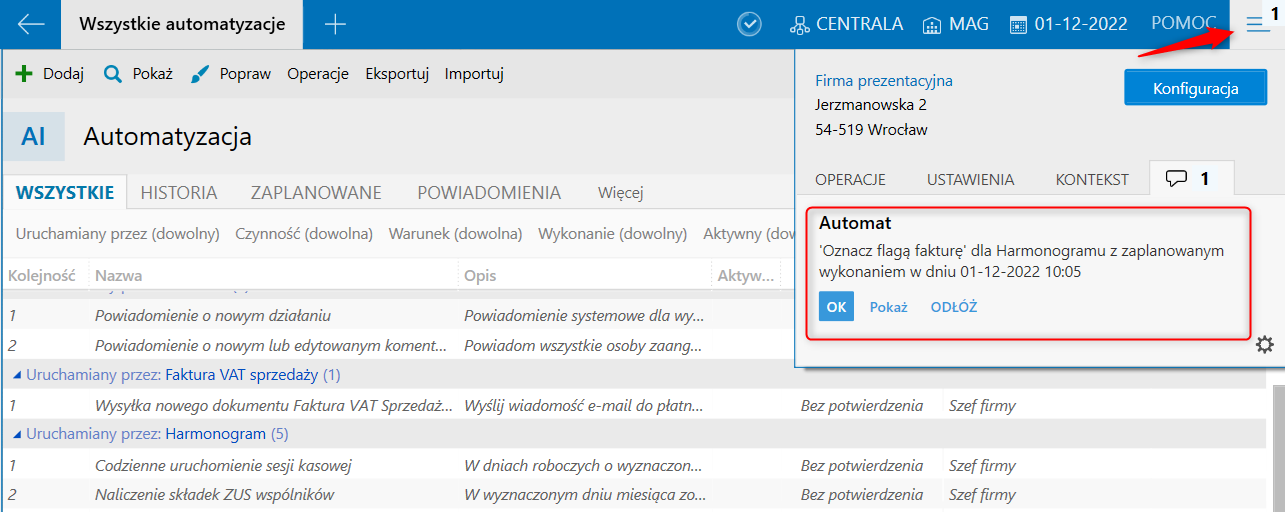Screen dimensions: 1285x512
Task: Collapse the Faktura VAT sprzedaży group
Action: tap(16, 375)
